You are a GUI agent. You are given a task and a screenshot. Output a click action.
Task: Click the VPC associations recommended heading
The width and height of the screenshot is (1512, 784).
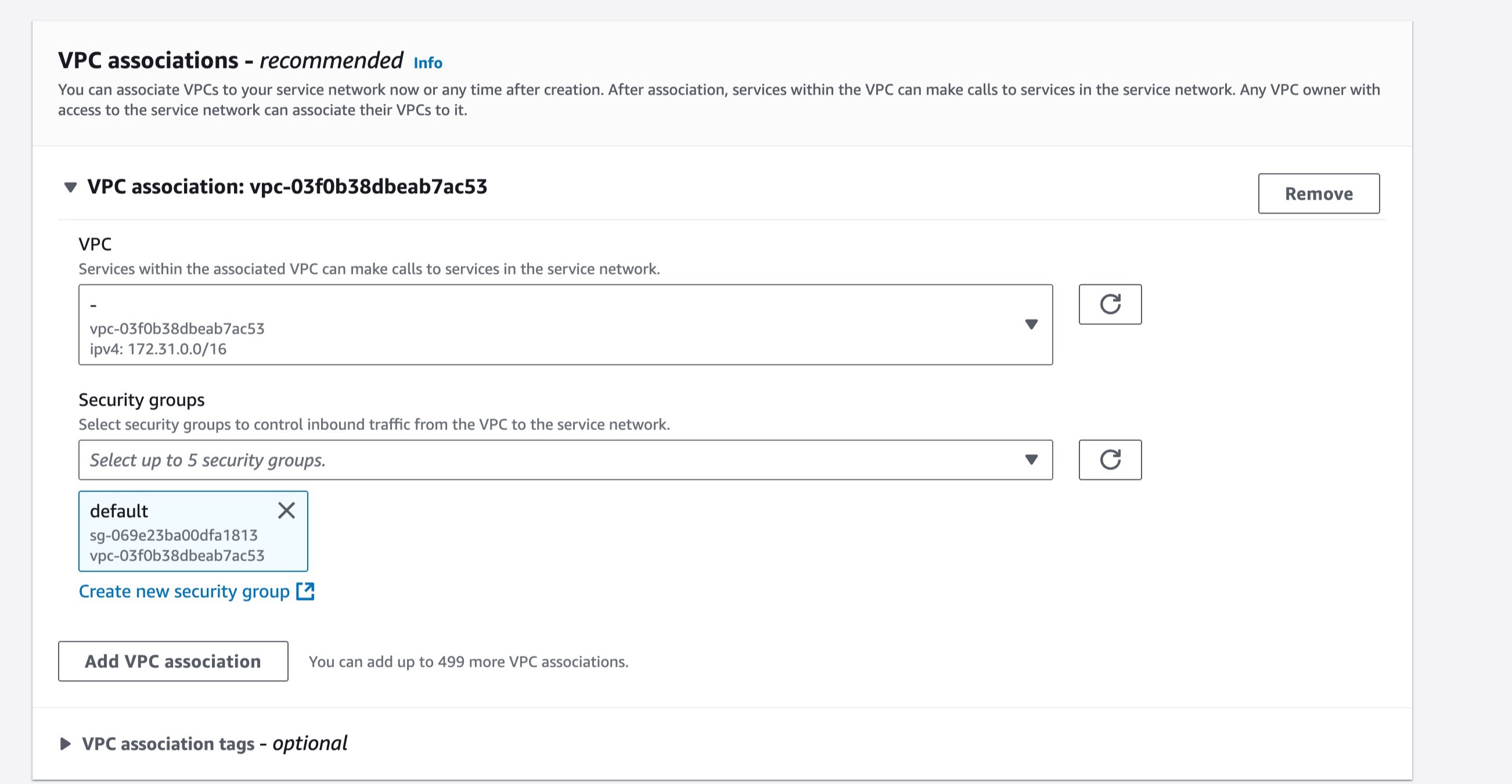[231, 60]
